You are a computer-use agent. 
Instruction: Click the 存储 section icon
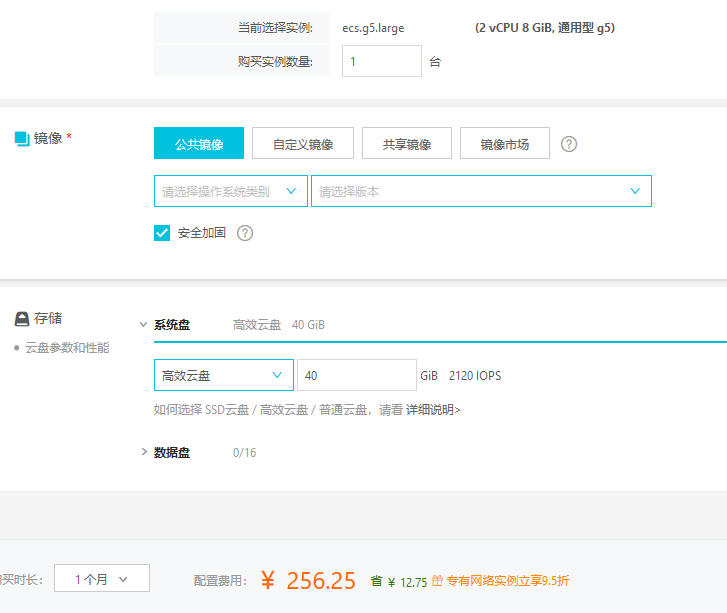click(22, 319)
